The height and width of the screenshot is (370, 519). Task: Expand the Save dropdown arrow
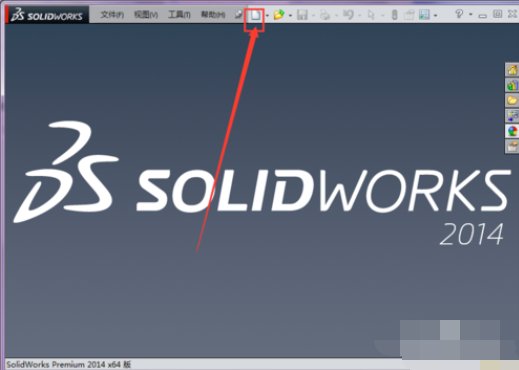tap(313, 16)
